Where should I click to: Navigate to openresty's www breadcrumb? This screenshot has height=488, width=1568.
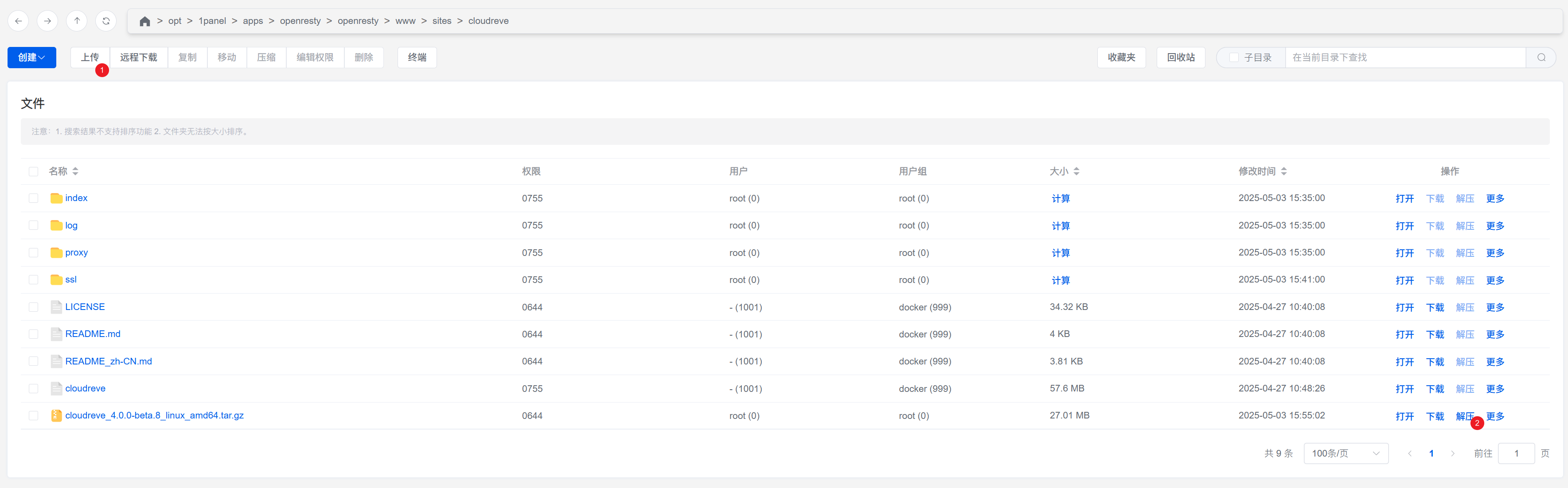coord(406,21)
